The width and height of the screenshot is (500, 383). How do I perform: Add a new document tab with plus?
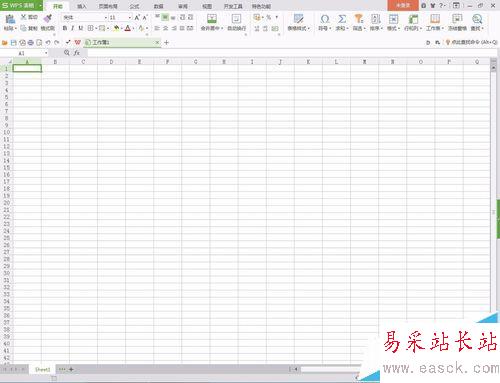(166, 42)
